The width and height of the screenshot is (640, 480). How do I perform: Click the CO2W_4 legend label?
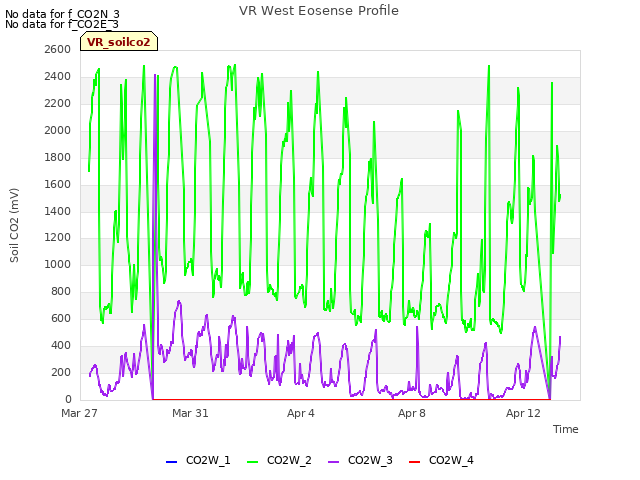pos(451,460)
